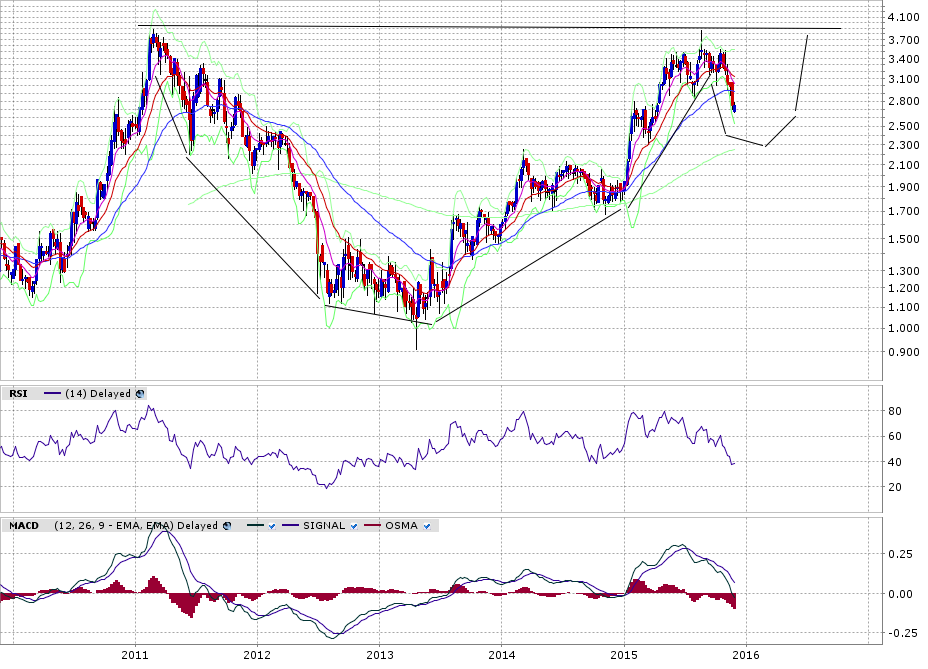Click the 2015 label on the time axis
This screenshot has height=669, width=928.
tap(624, 655)
